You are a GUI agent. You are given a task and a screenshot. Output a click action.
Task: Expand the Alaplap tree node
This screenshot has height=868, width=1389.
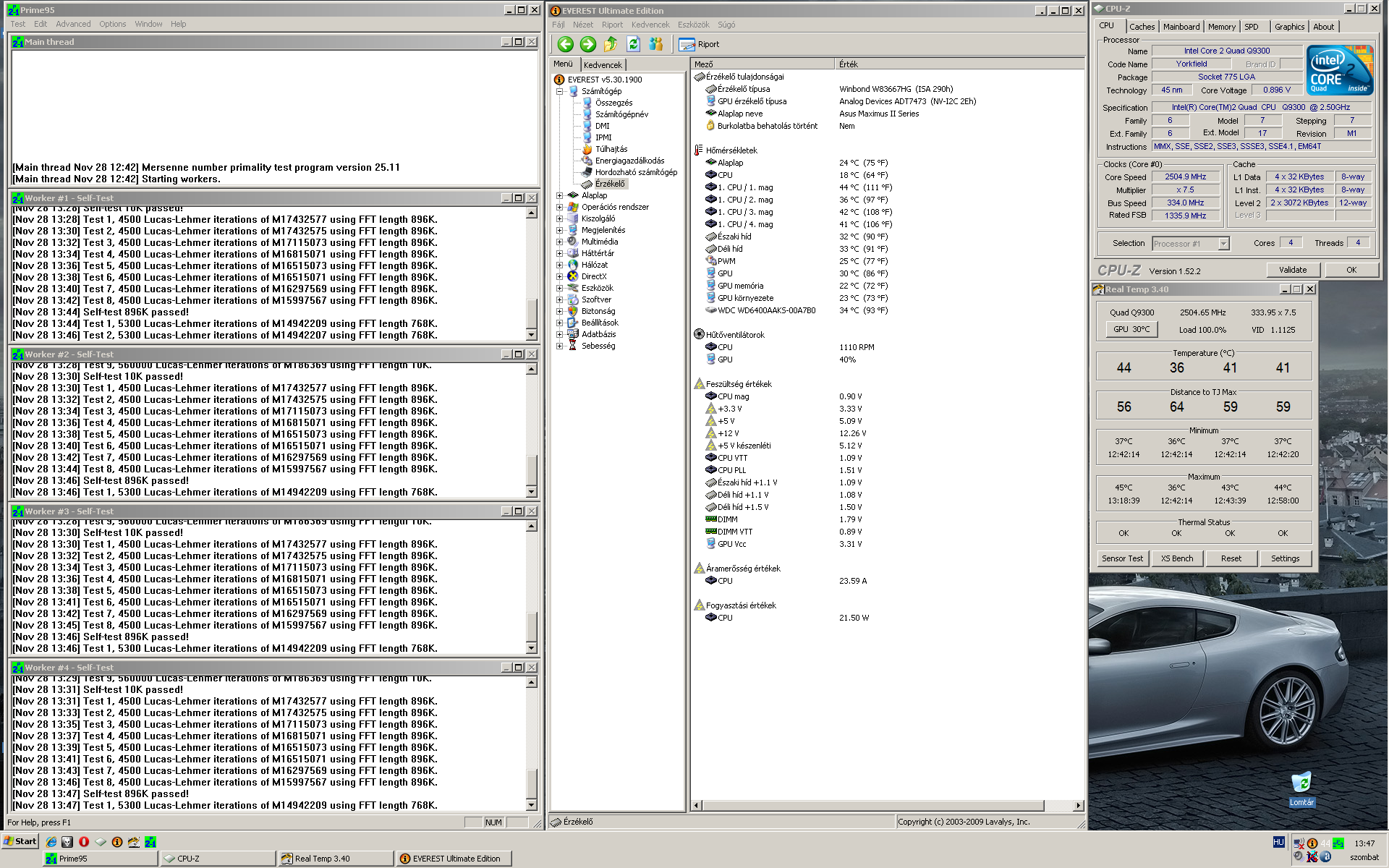pos(559,195)
